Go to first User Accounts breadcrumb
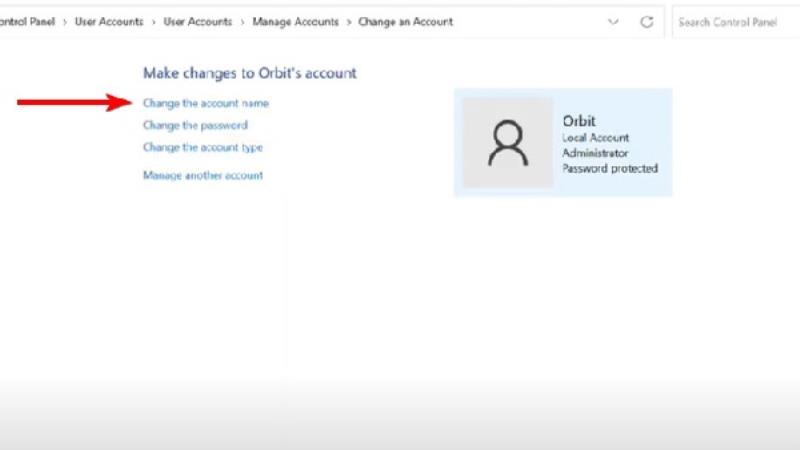Viewport: 800px width, 450px height. pyautogui.click(x=109, y=21)
